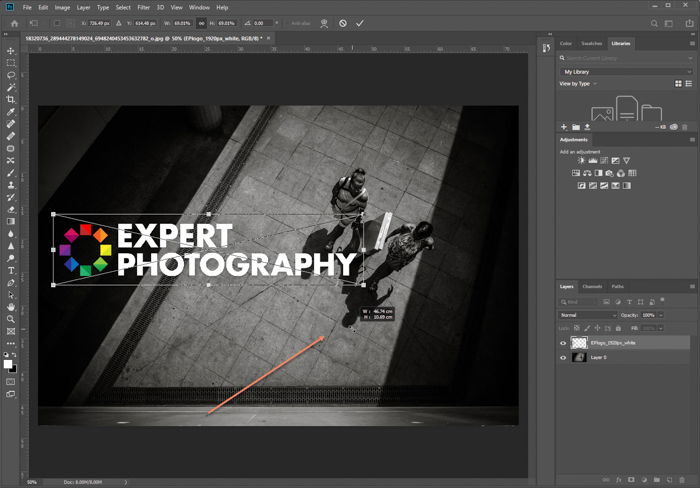Add layer style fx button
Screen dimensions: 700x488
click(618, 480)
